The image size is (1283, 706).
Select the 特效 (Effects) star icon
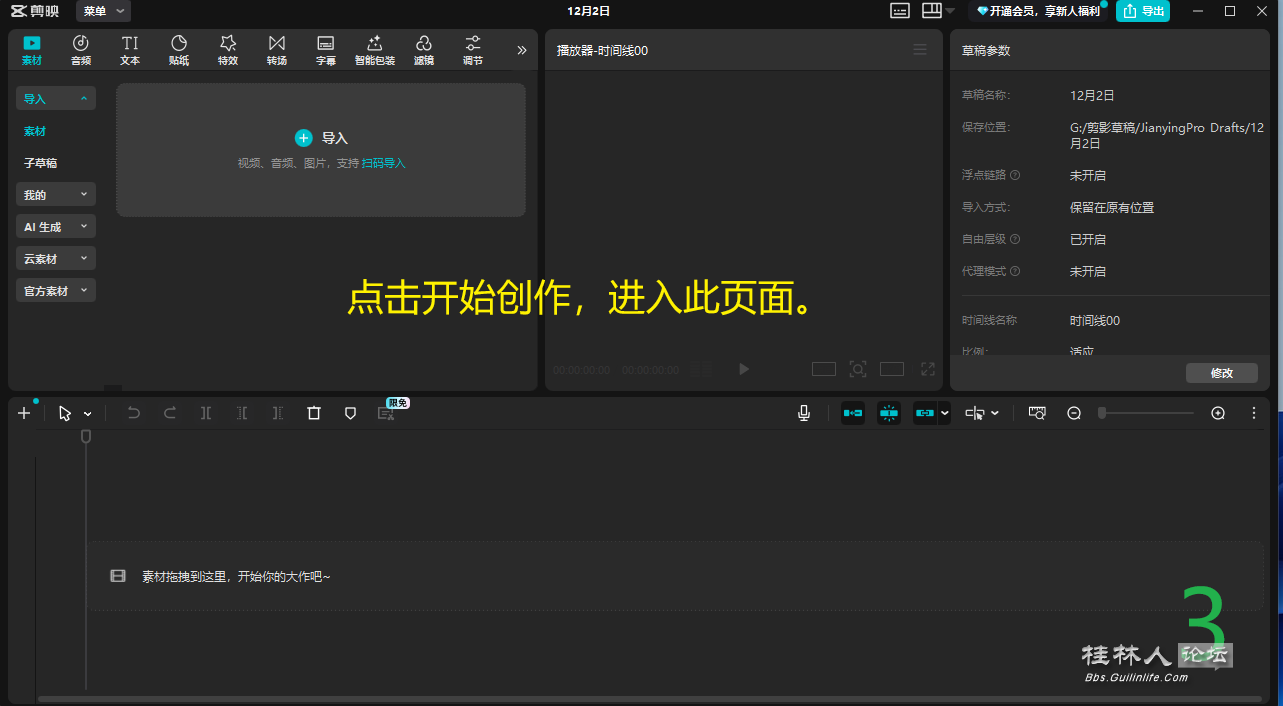tap(228, 49)
